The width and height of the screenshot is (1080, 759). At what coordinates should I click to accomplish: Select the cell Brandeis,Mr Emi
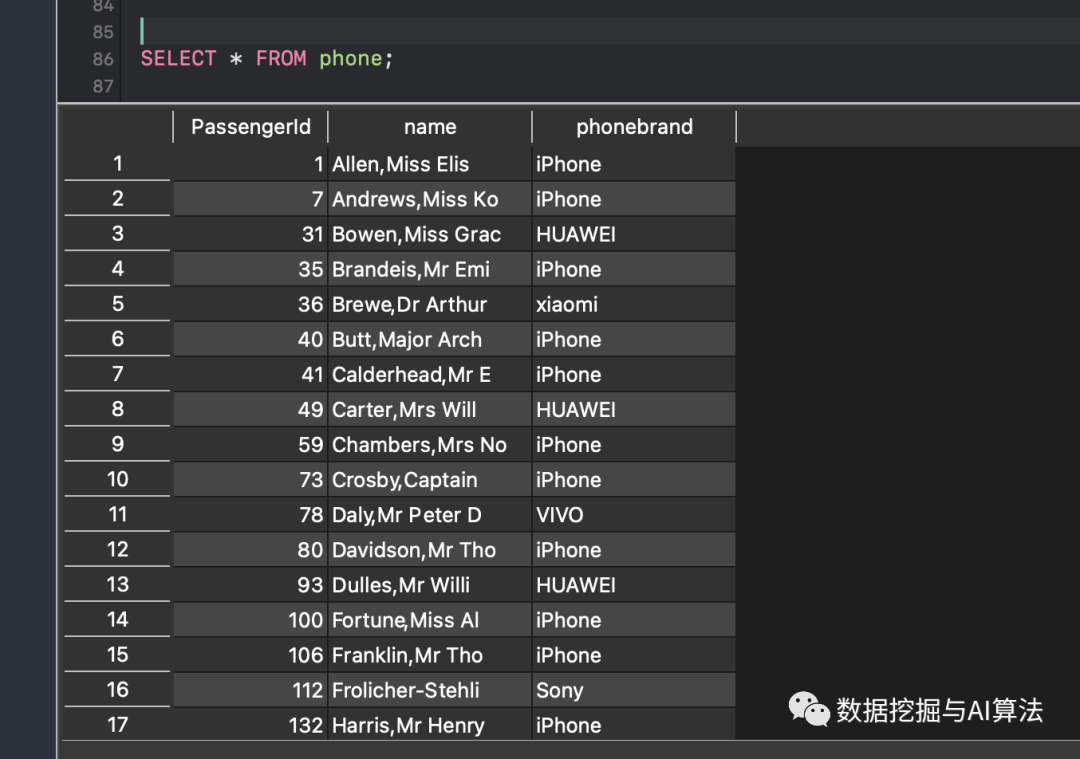click(430, 269)
